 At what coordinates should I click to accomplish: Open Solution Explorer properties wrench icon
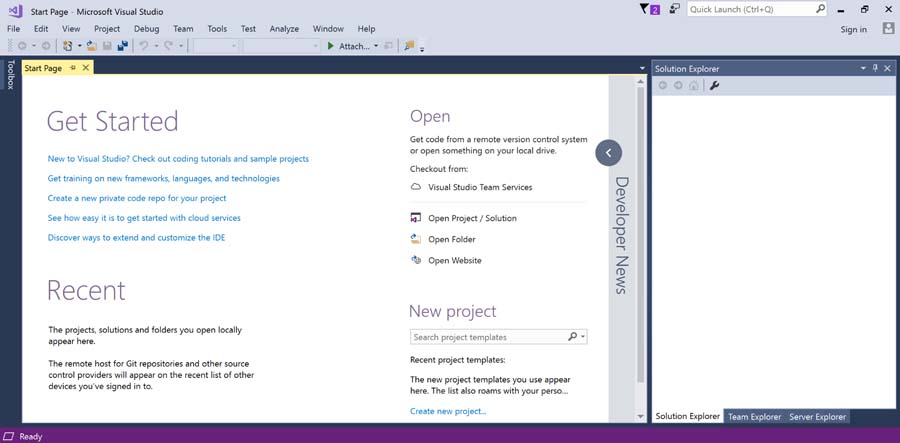coord(715,86)
